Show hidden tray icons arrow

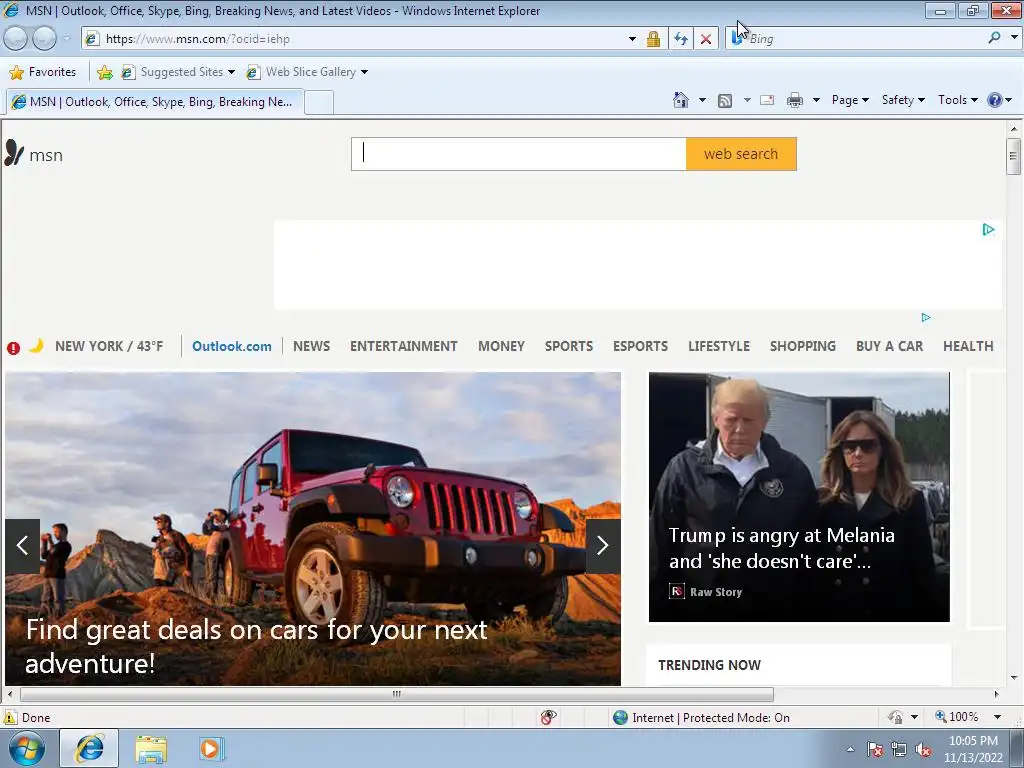[x=850, y=750]
